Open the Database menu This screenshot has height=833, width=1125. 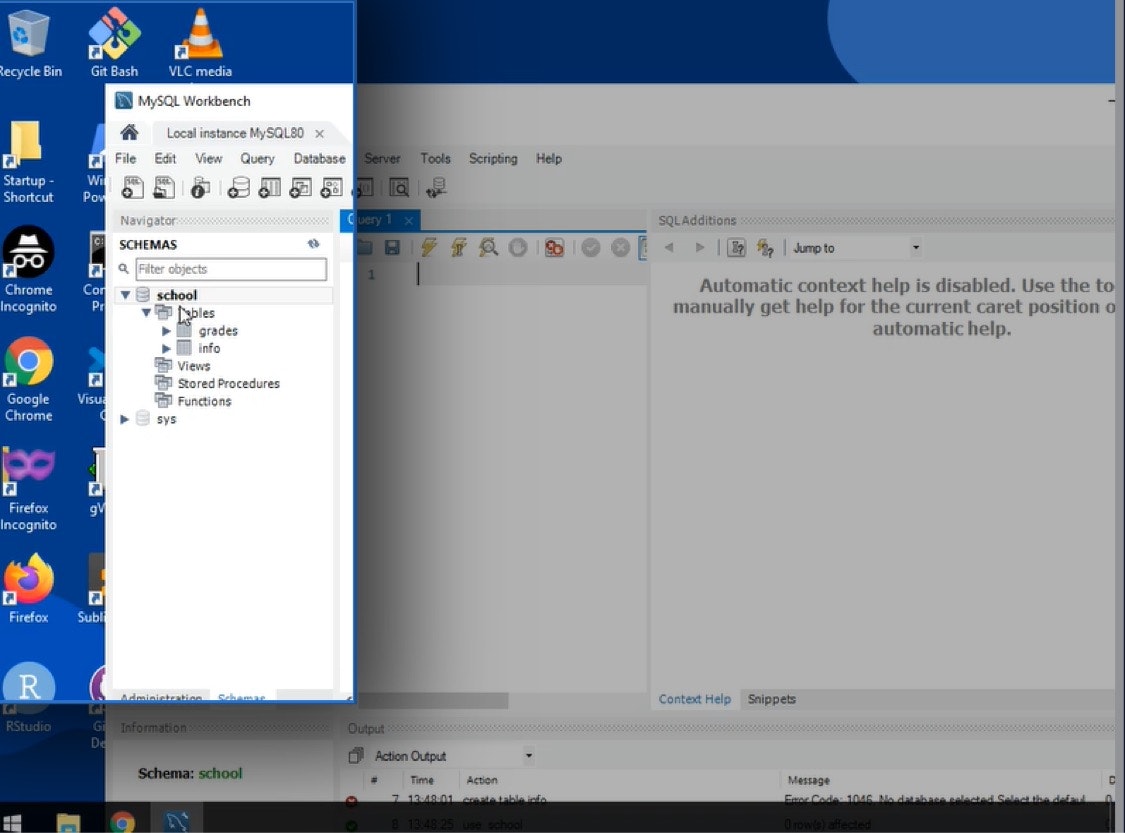(x=319, y=159)
